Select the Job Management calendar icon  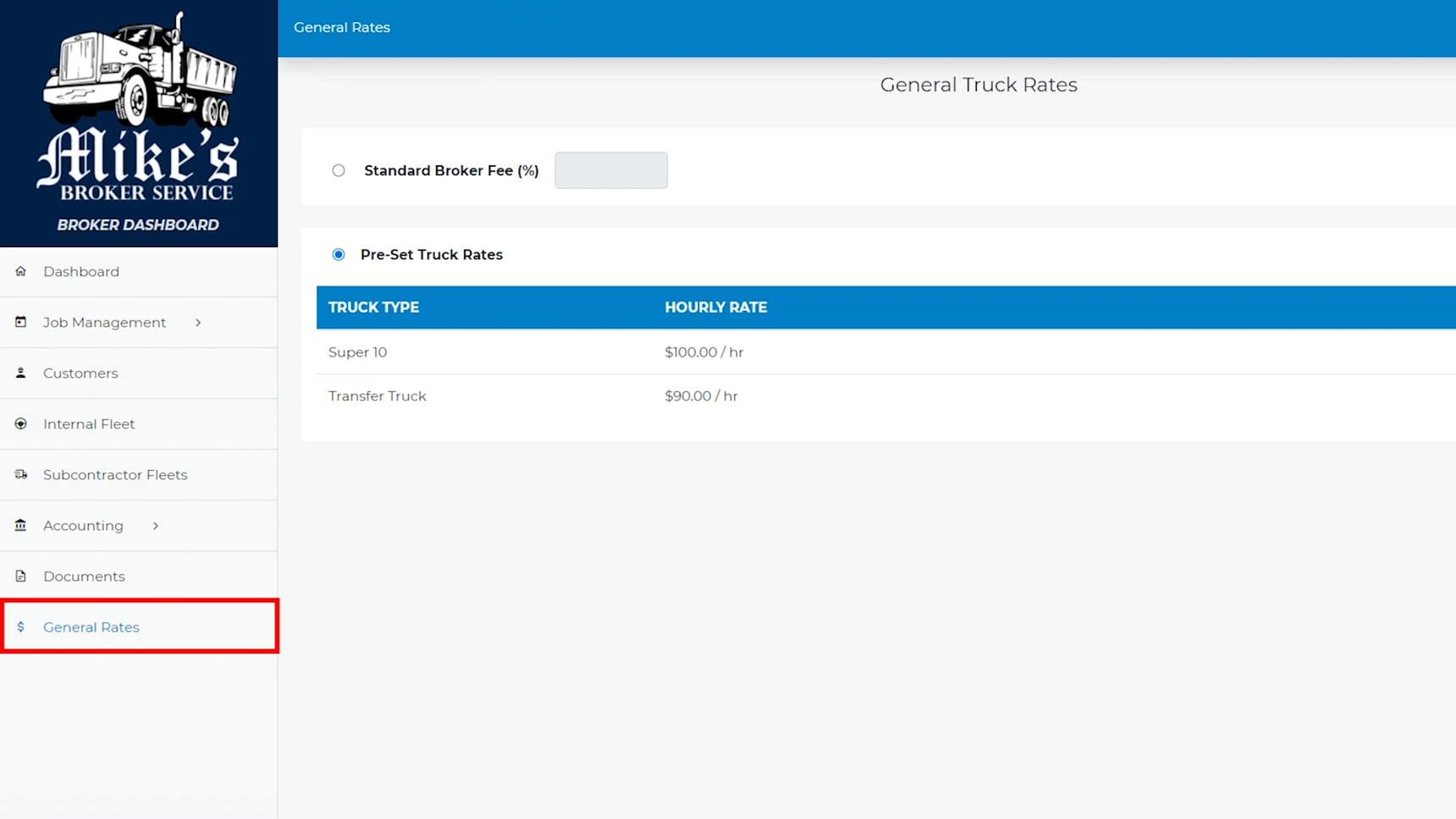[x=19, y=322]
